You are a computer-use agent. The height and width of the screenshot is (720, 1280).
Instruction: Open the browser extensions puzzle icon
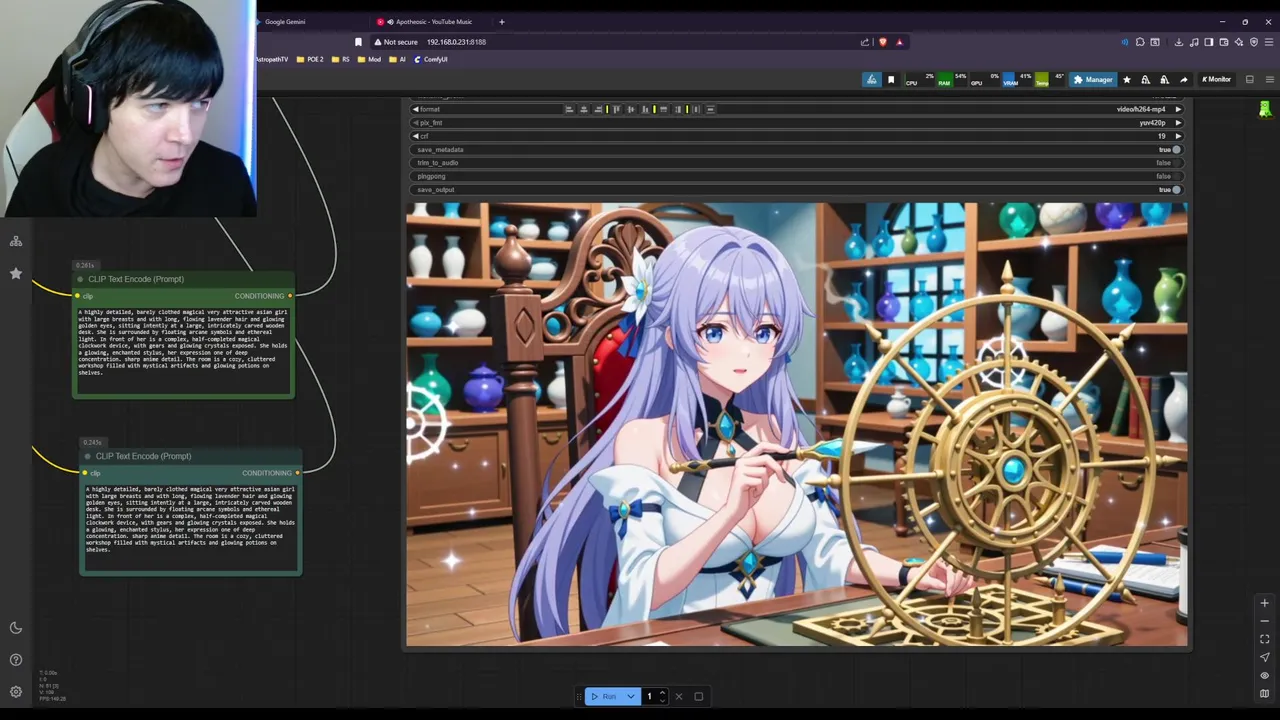(1140, 42)
